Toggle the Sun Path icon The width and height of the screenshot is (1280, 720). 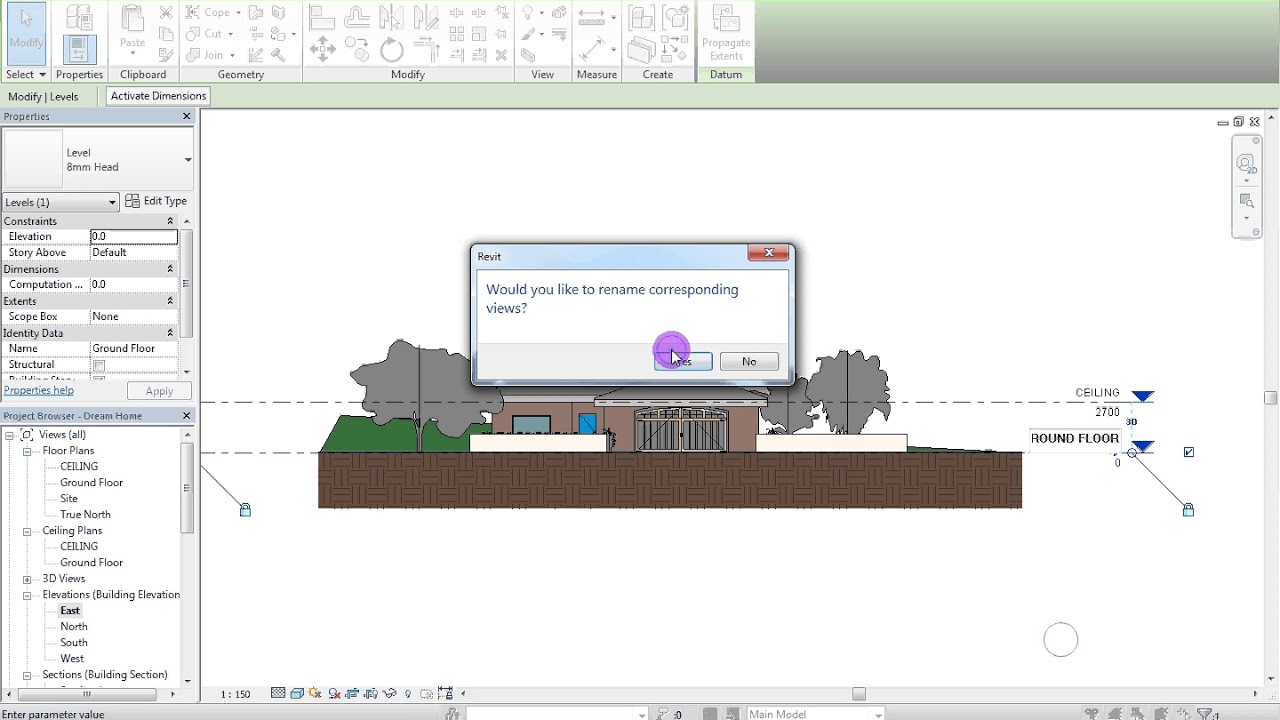click(x=316, y=693)
